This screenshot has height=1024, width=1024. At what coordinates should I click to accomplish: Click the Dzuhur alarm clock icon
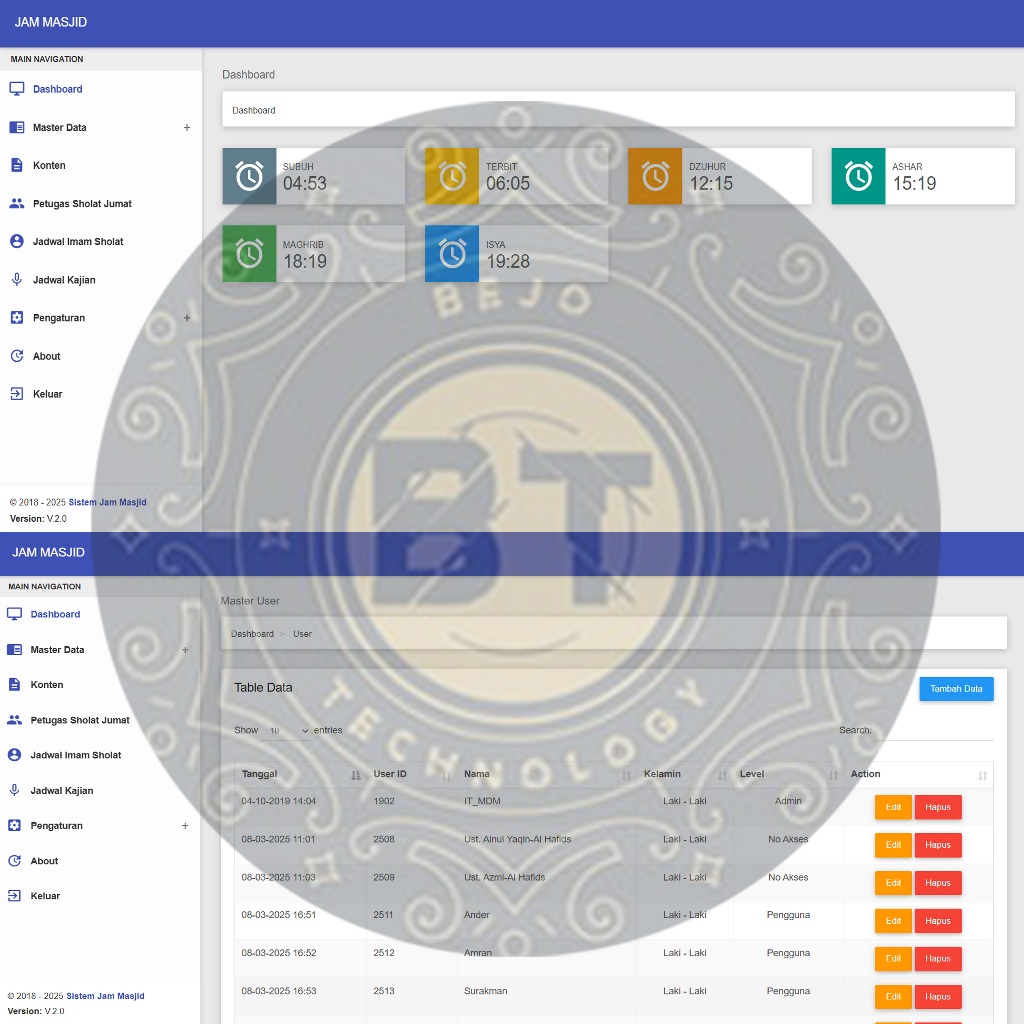655,176
